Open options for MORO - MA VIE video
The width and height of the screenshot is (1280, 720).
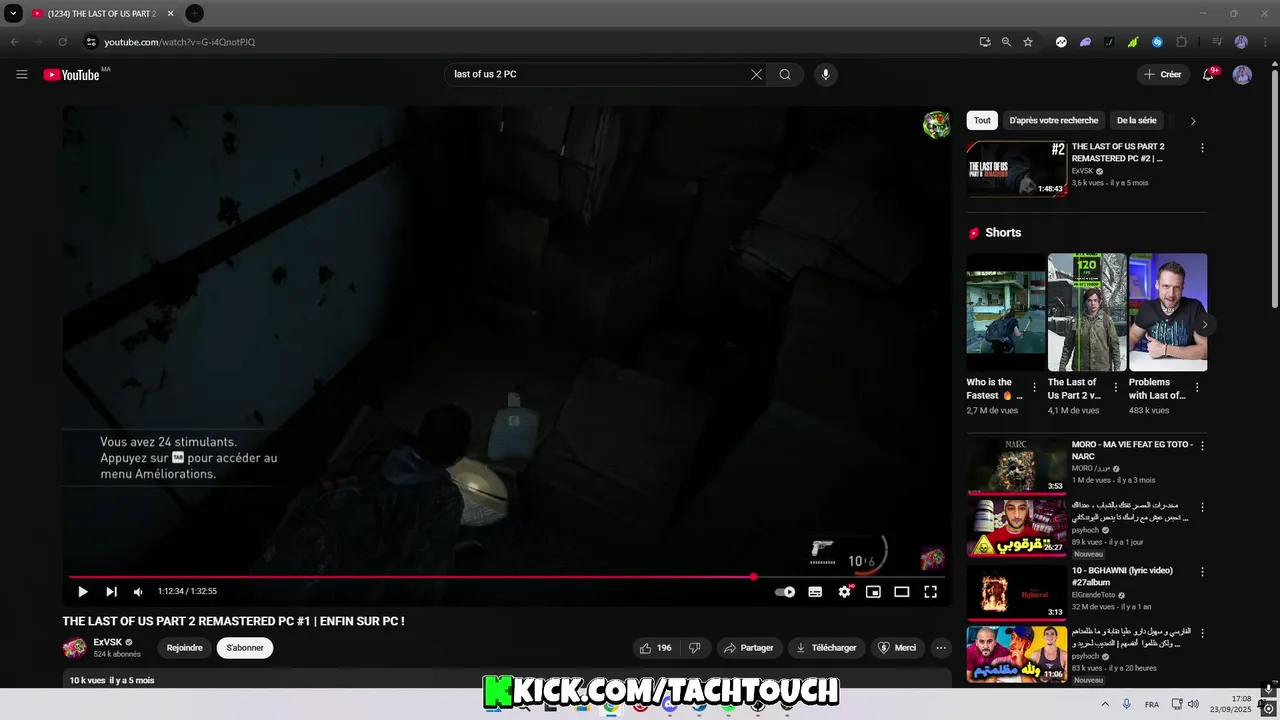click(1202, 445)
